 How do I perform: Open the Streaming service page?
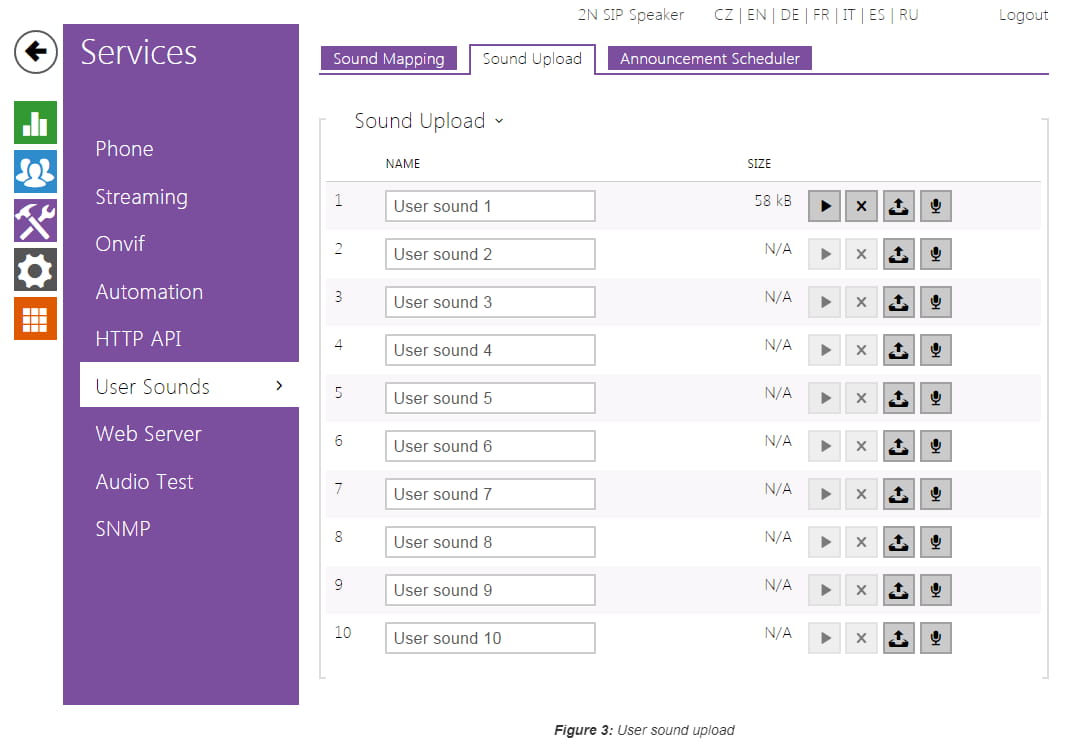141,197
